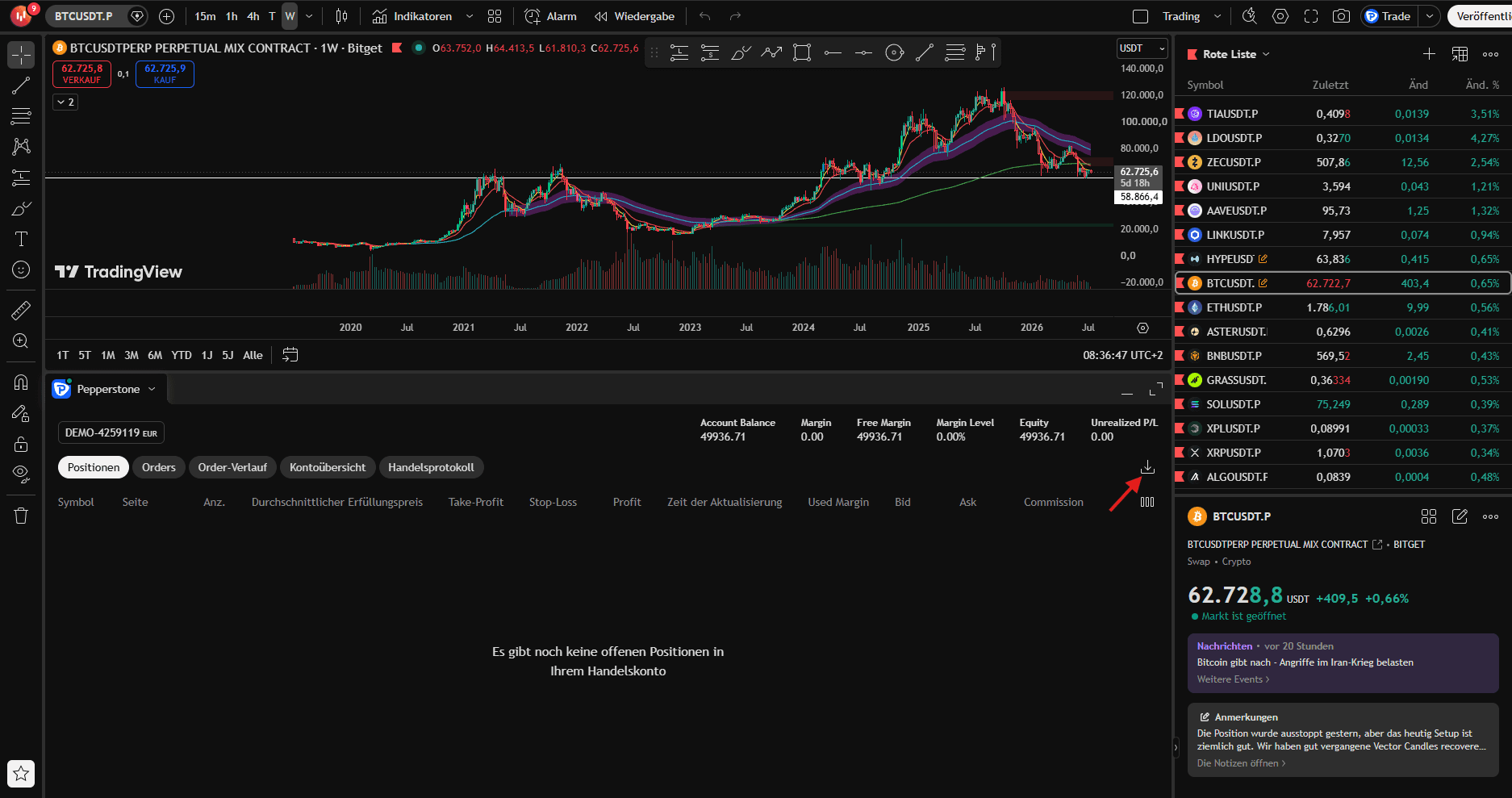Open indicator templates grid icon
The width and height of the screenshot is (1512, 798).
coord(495,16)
